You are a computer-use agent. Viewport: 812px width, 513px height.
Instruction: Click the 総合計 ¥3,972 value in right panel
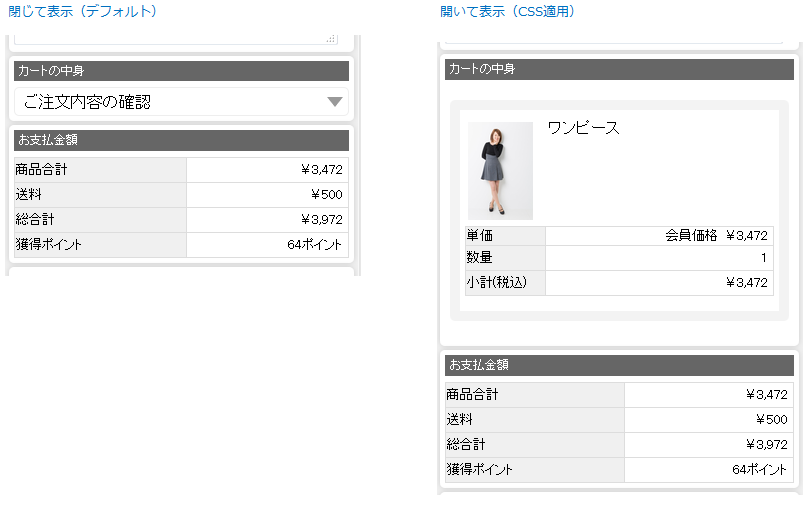(709, 445)
